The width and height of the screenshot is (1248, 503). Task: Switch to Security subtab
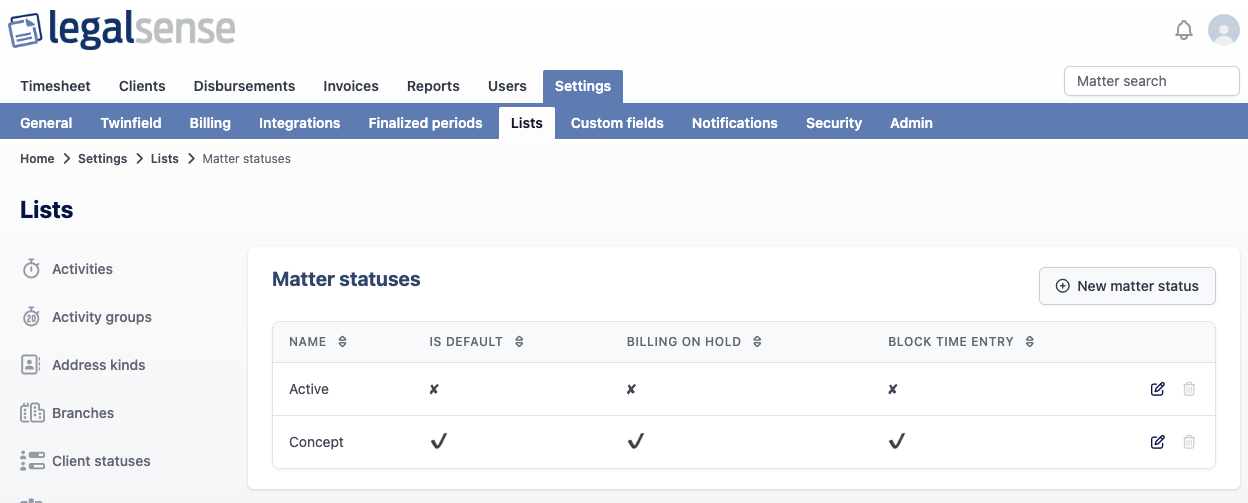click(834, 123)
